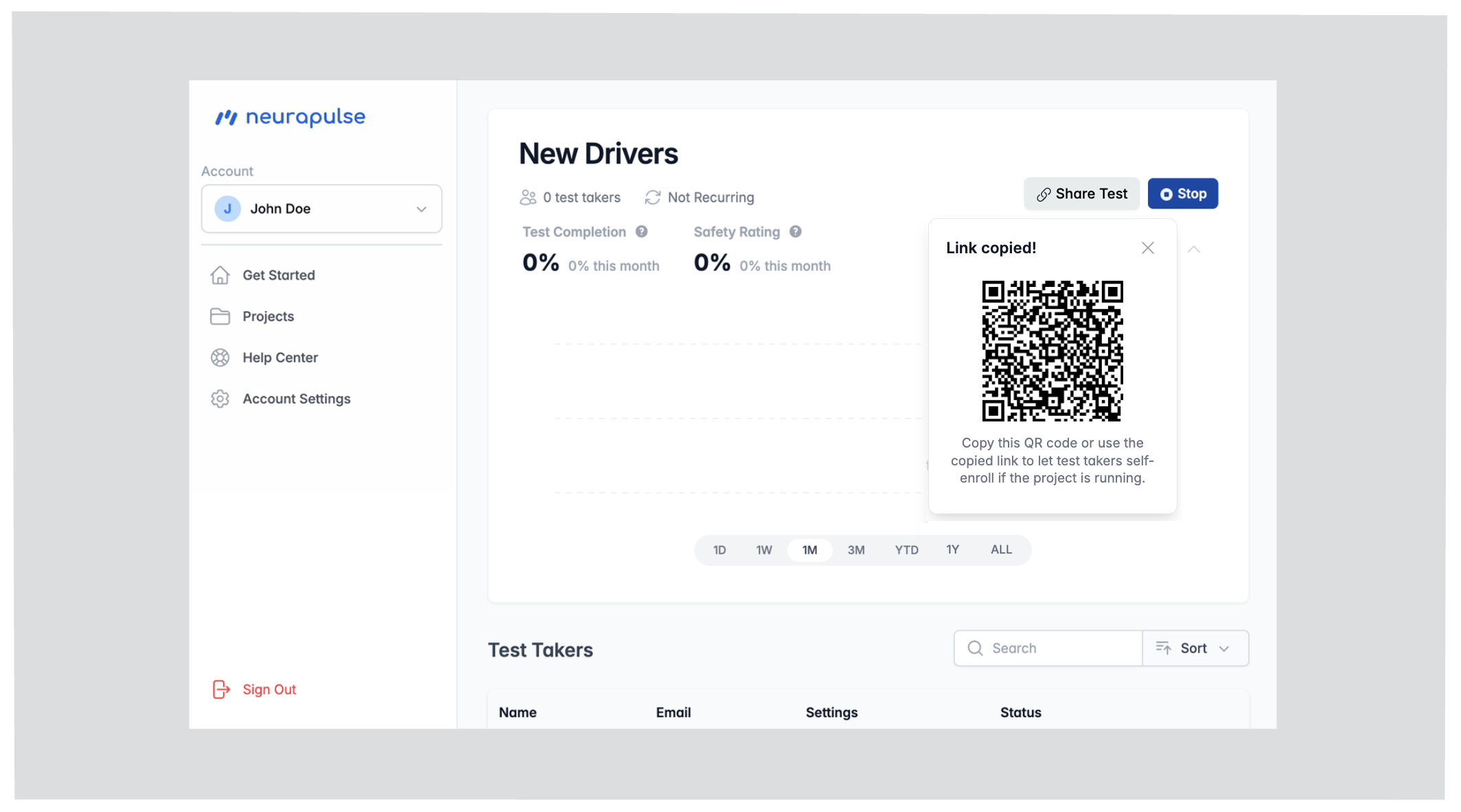
Task: Click the Settings column header
Action: 831,712
